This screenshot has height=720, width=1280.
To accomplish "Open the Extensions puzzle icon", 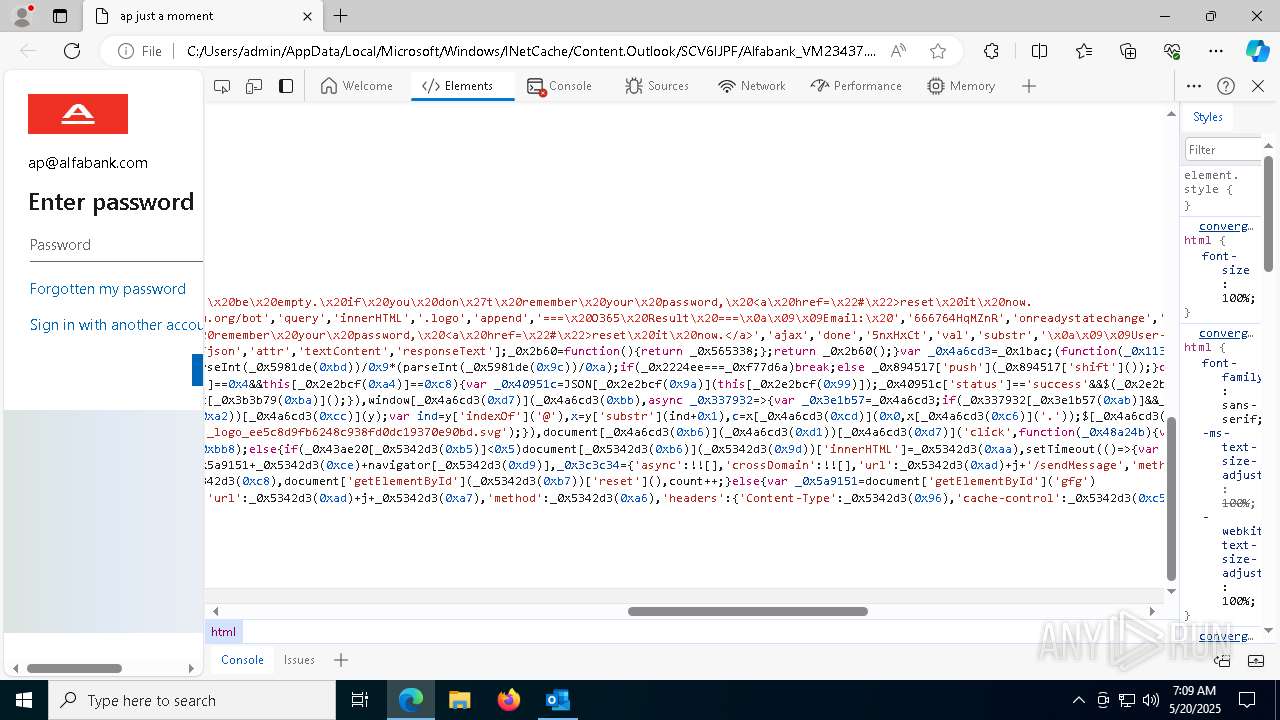I will (991, 51).
